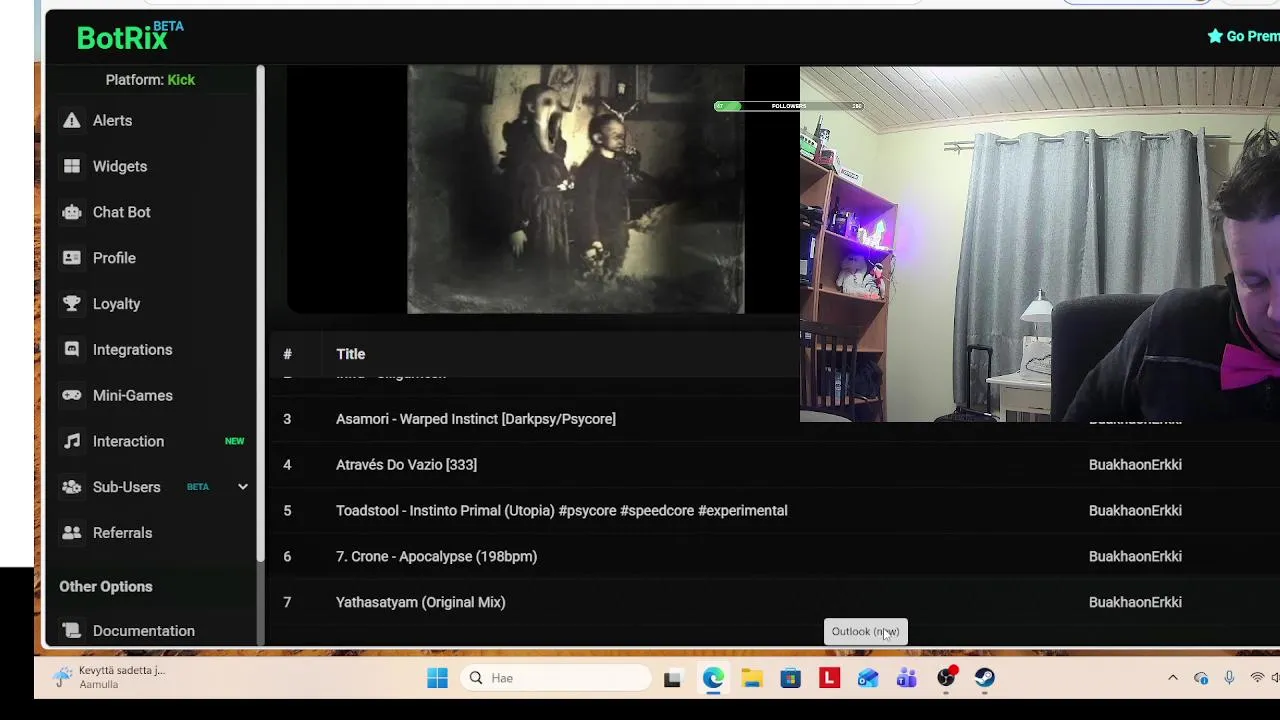Screen dimensions: 1280x720
Task: Click the Go Premium star icon
Action: 1215,36
